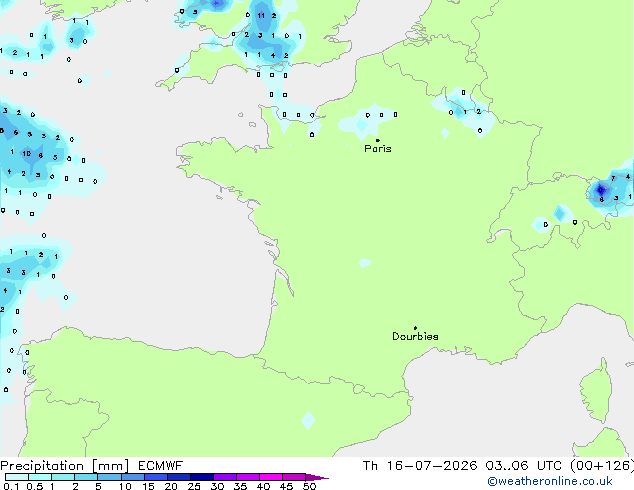Screen dimensions: 634x490
Task: Click the 10 mm precipitation value over Atlantic
Action: tap(27, 154)
